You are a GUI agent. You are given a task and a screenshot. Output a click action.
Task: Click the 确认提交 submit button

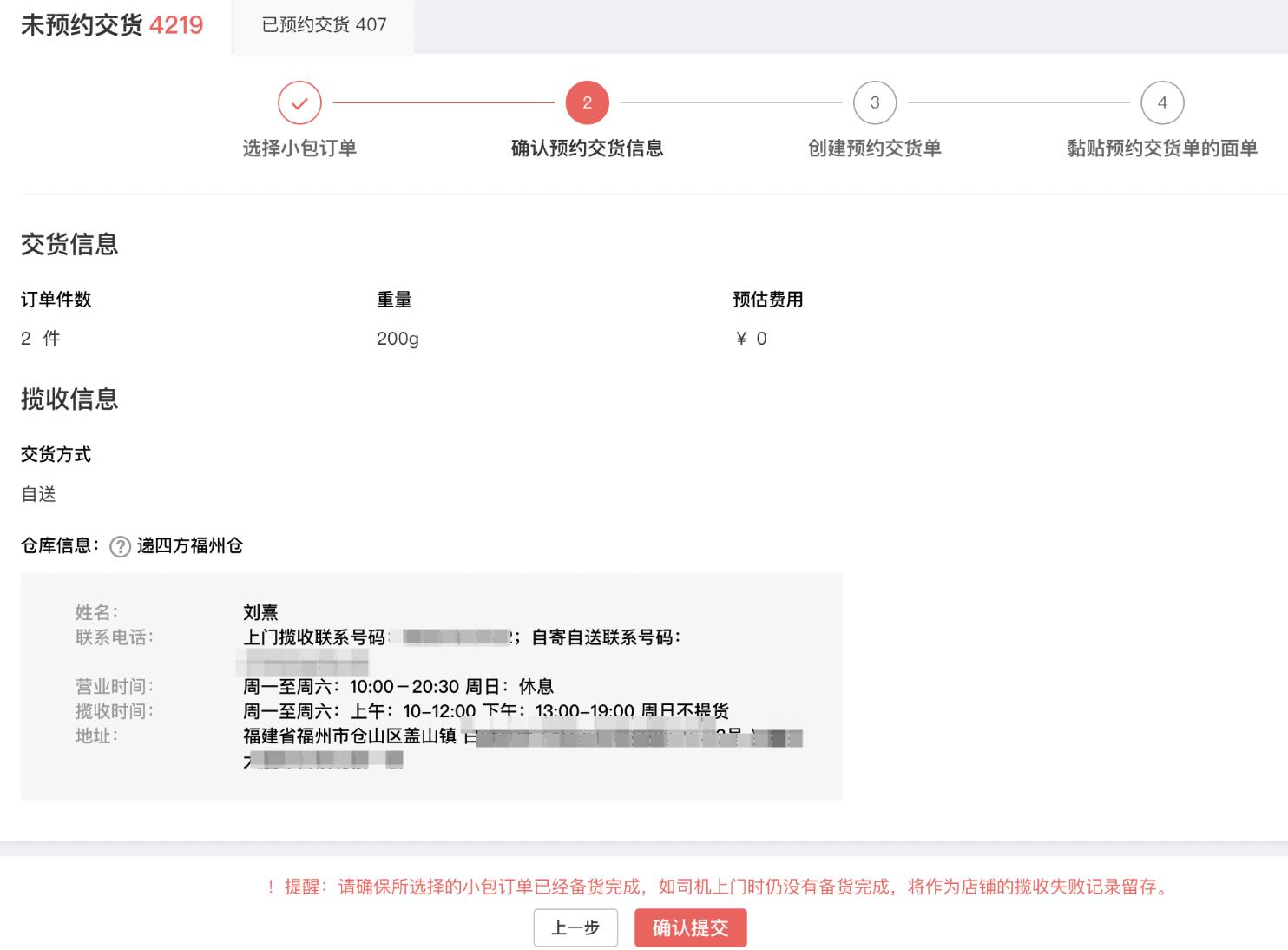(690, 927)
